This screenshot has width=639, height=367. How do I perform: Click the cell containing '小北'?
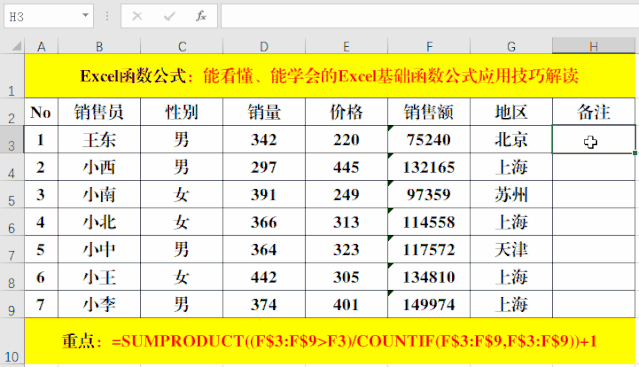point(99,222)
